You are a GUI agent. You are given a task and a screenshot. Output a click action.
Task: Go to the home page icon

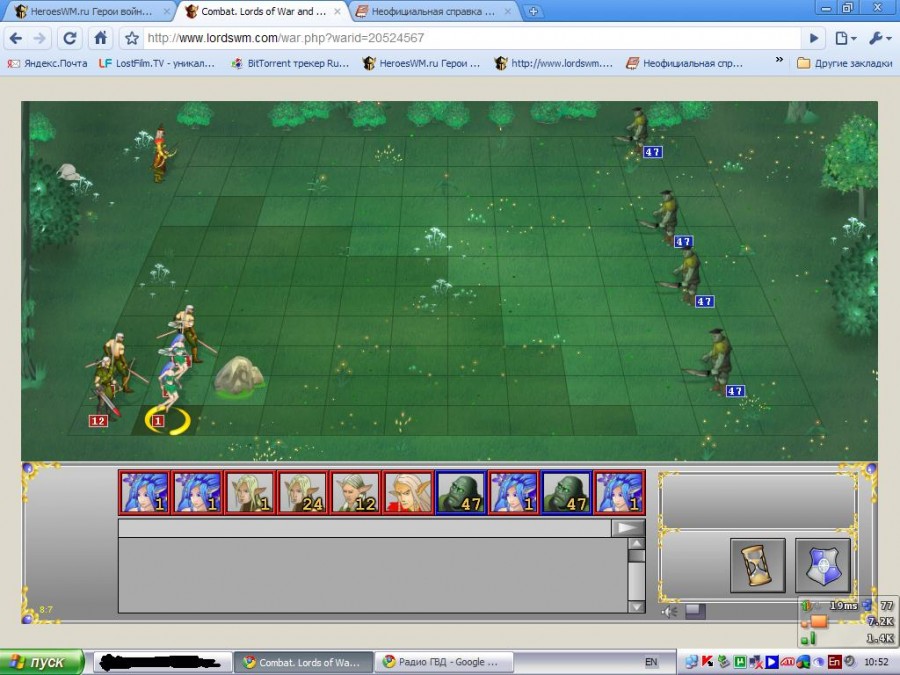click(100, 38)
